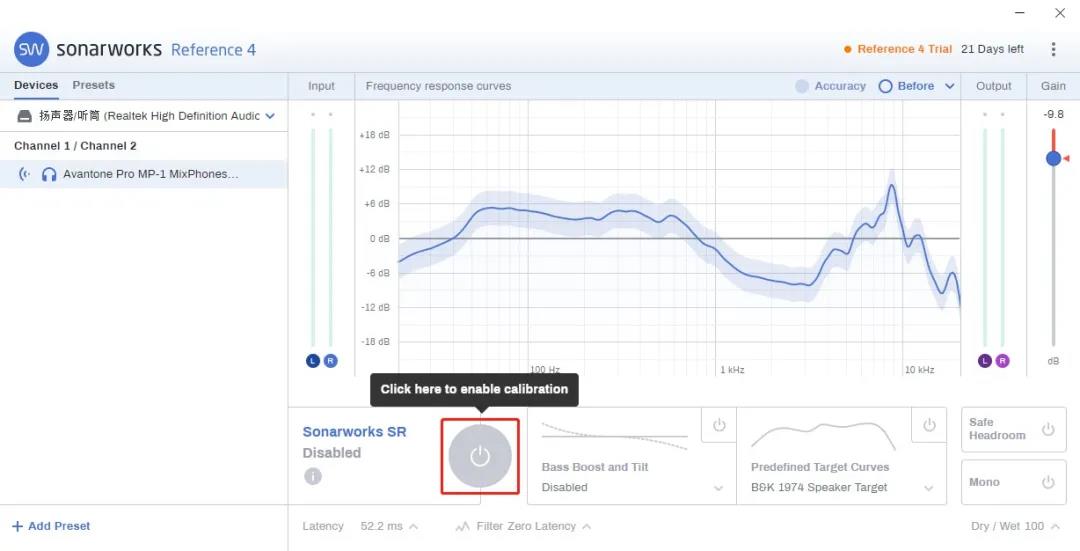Click the output R channel badge

1002,361
